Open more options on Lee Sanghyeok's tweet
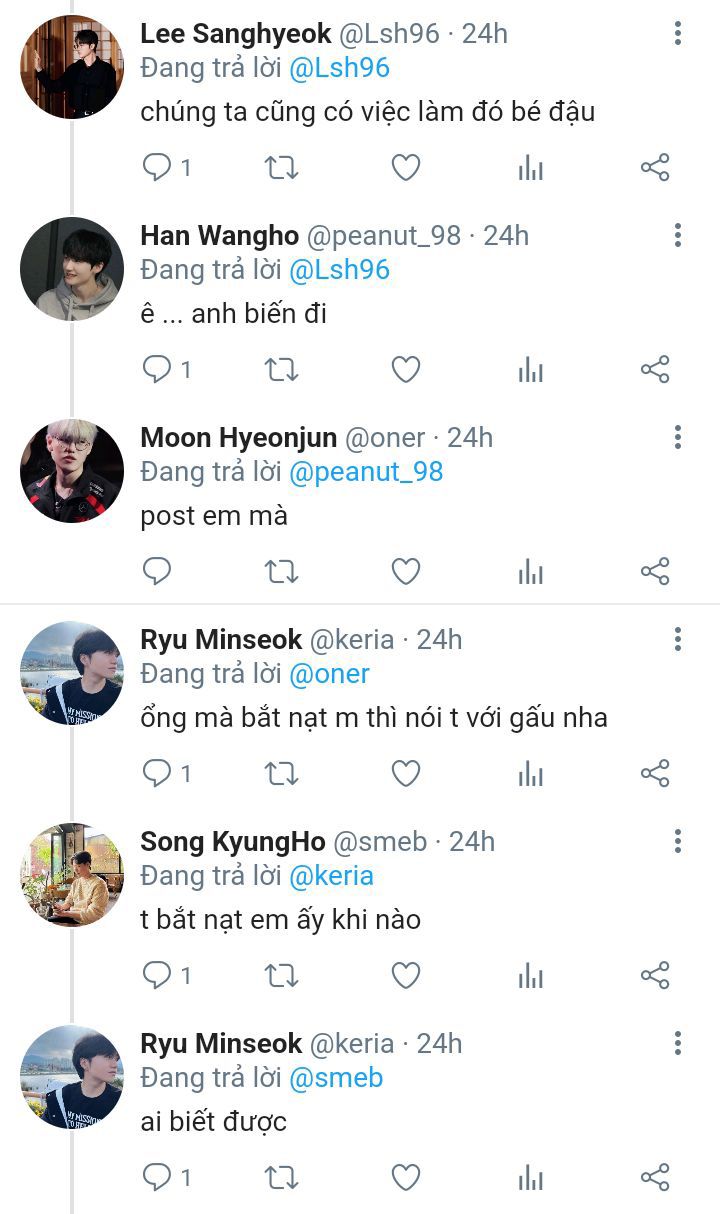Viewport: 720px width, 1214px height. tap(678, 34)
